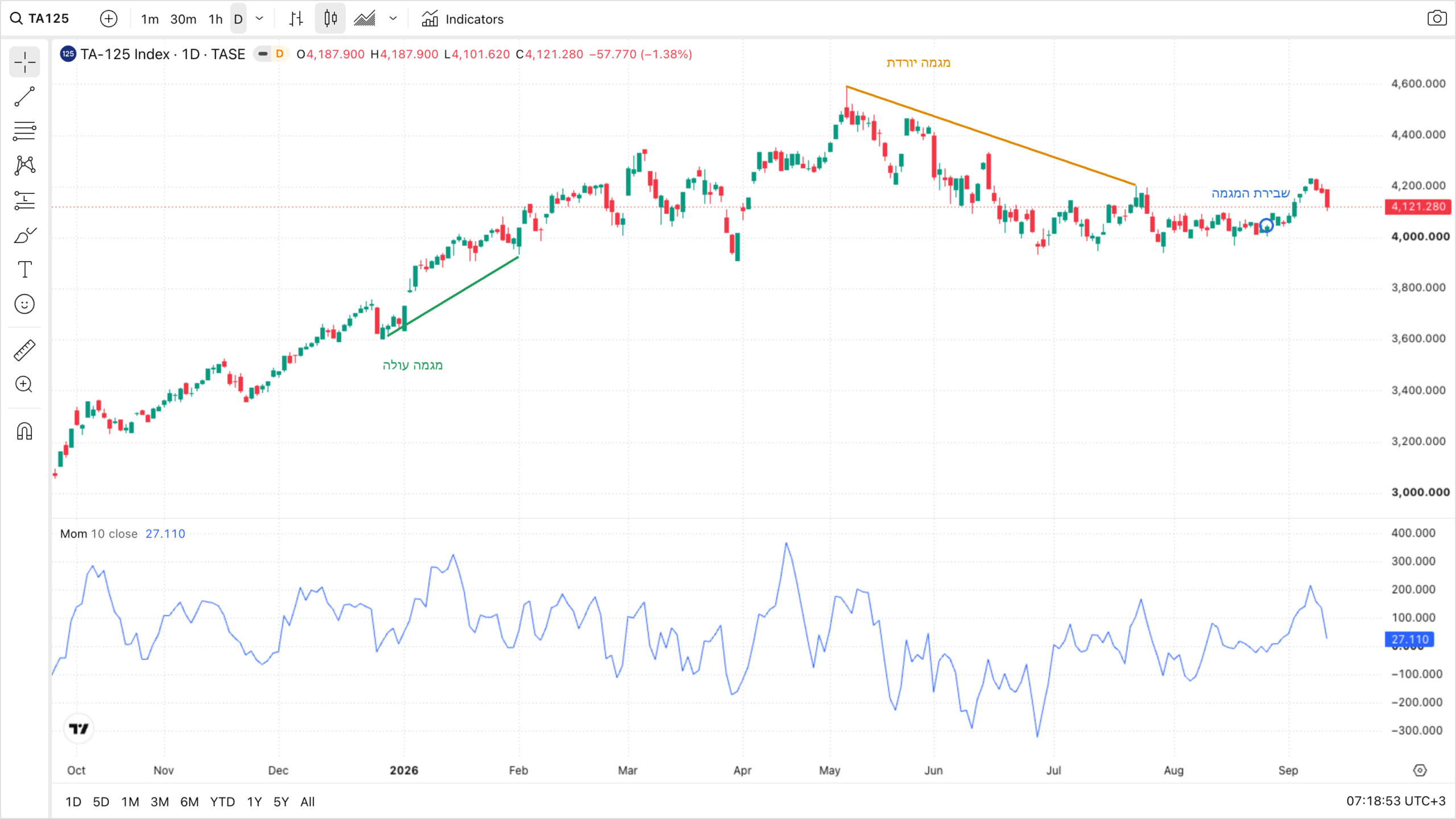Open chart settings gear icon
The width and height of the screenshot is (1456, 819).
pos(1420,771)
